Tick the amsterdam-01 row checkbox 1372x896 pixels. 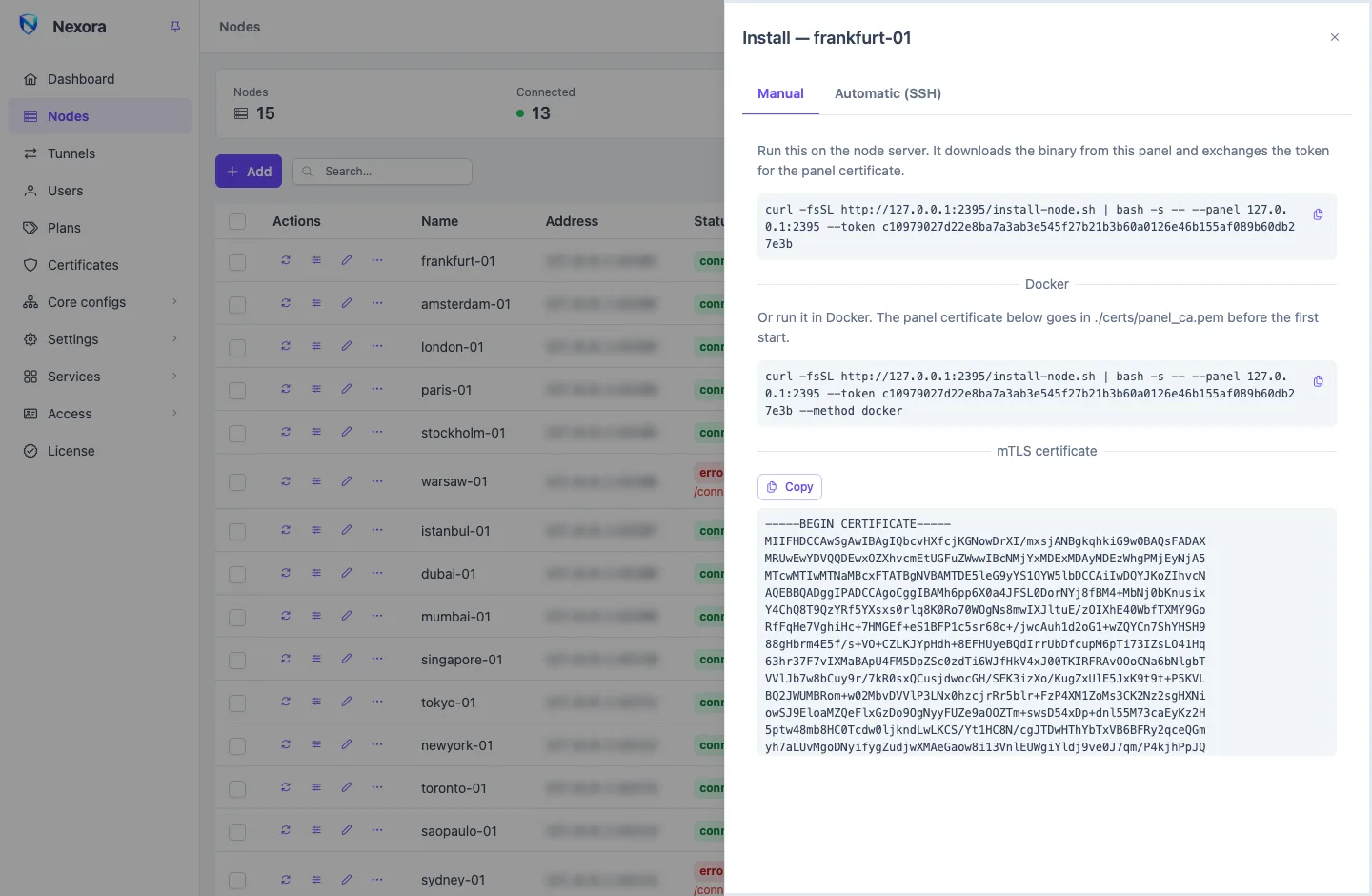[237, 305]
